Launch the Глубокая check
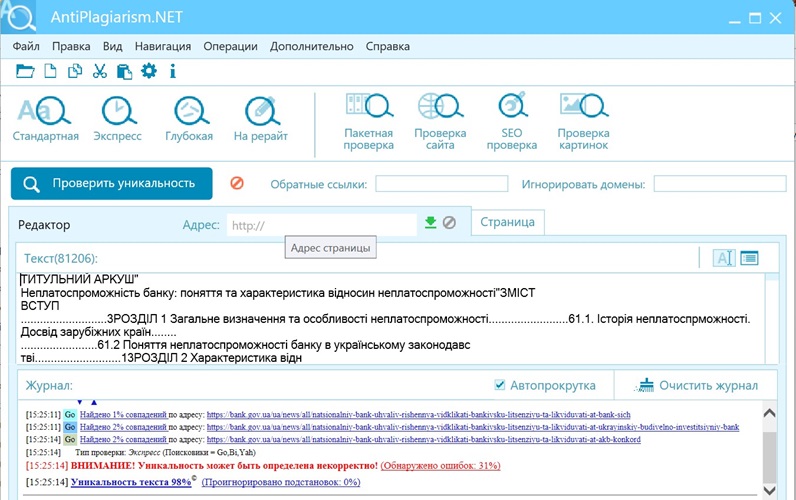796x500 pixels. pos(189,120)
